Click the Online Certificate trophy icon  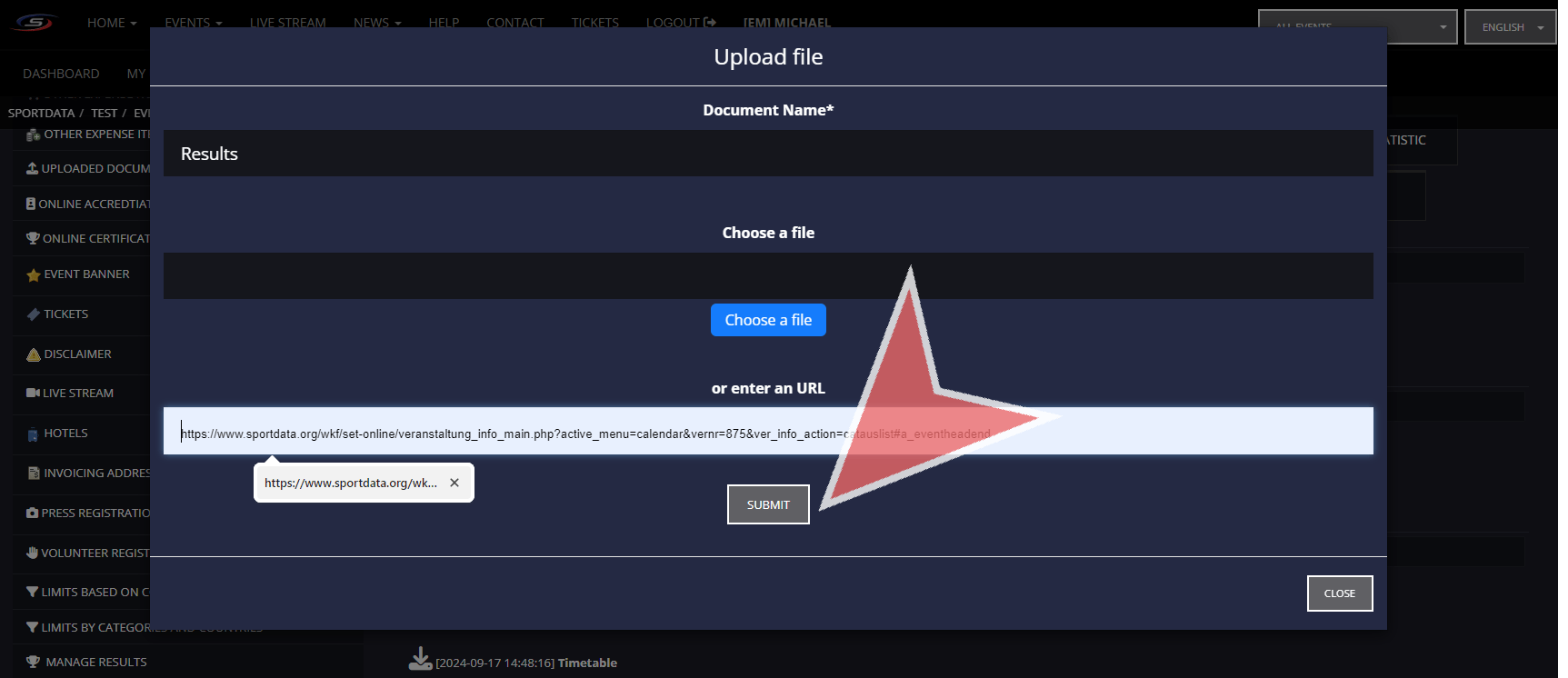(33, 239)
